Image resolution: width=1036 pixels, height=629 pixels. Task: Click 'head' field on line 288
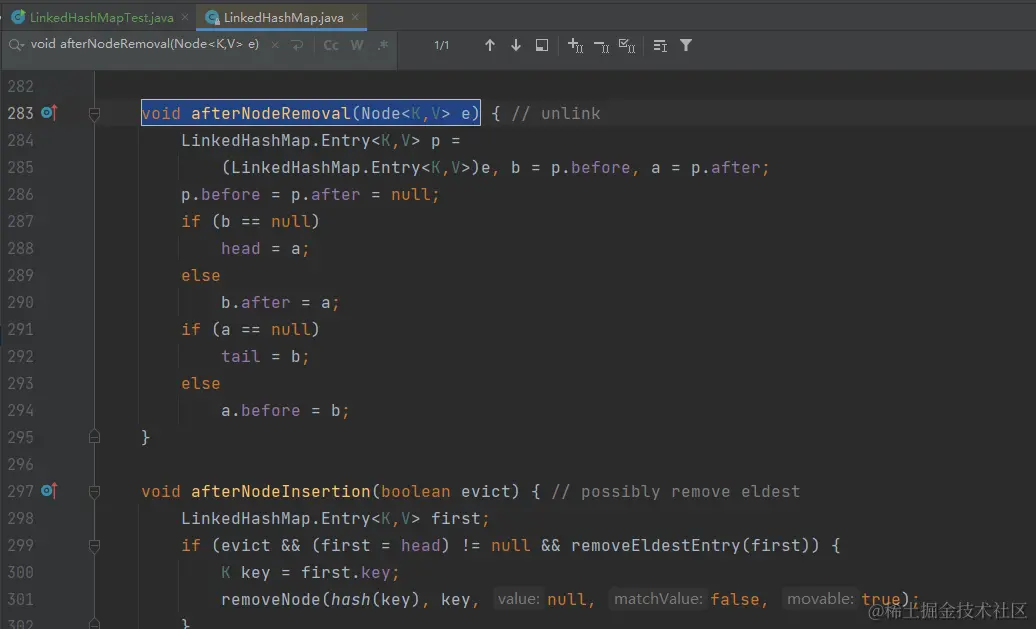pos(240,248)
